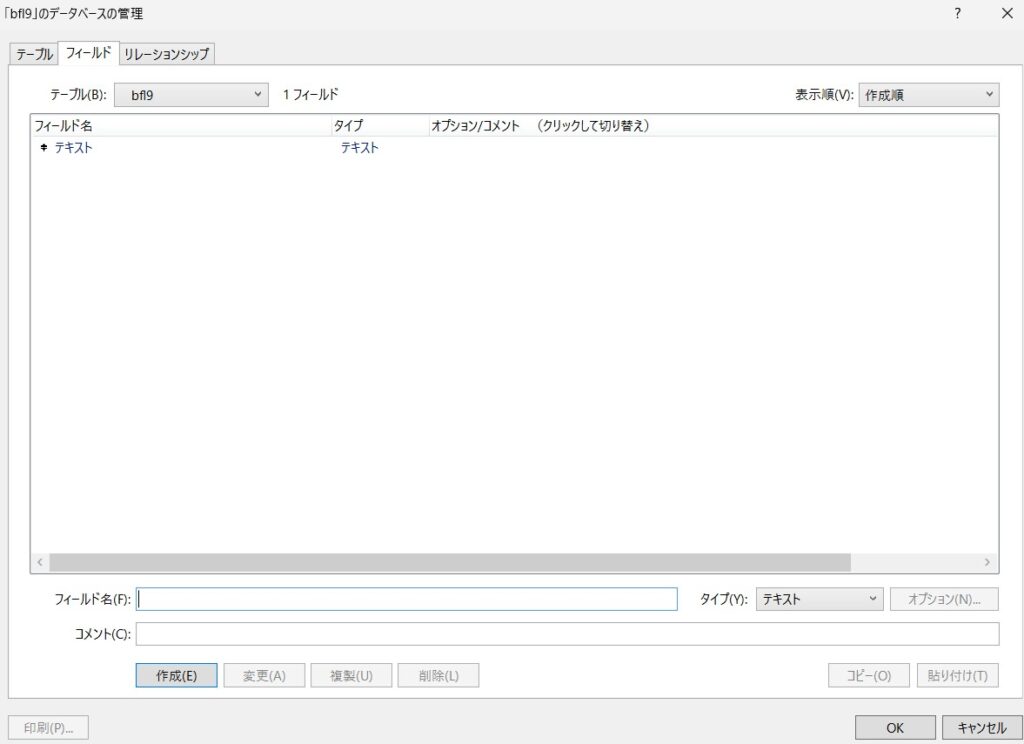Viewport: 1024px width, 744px height.
Task: Click the 印刷(P)... button
Action: (48, 728)
